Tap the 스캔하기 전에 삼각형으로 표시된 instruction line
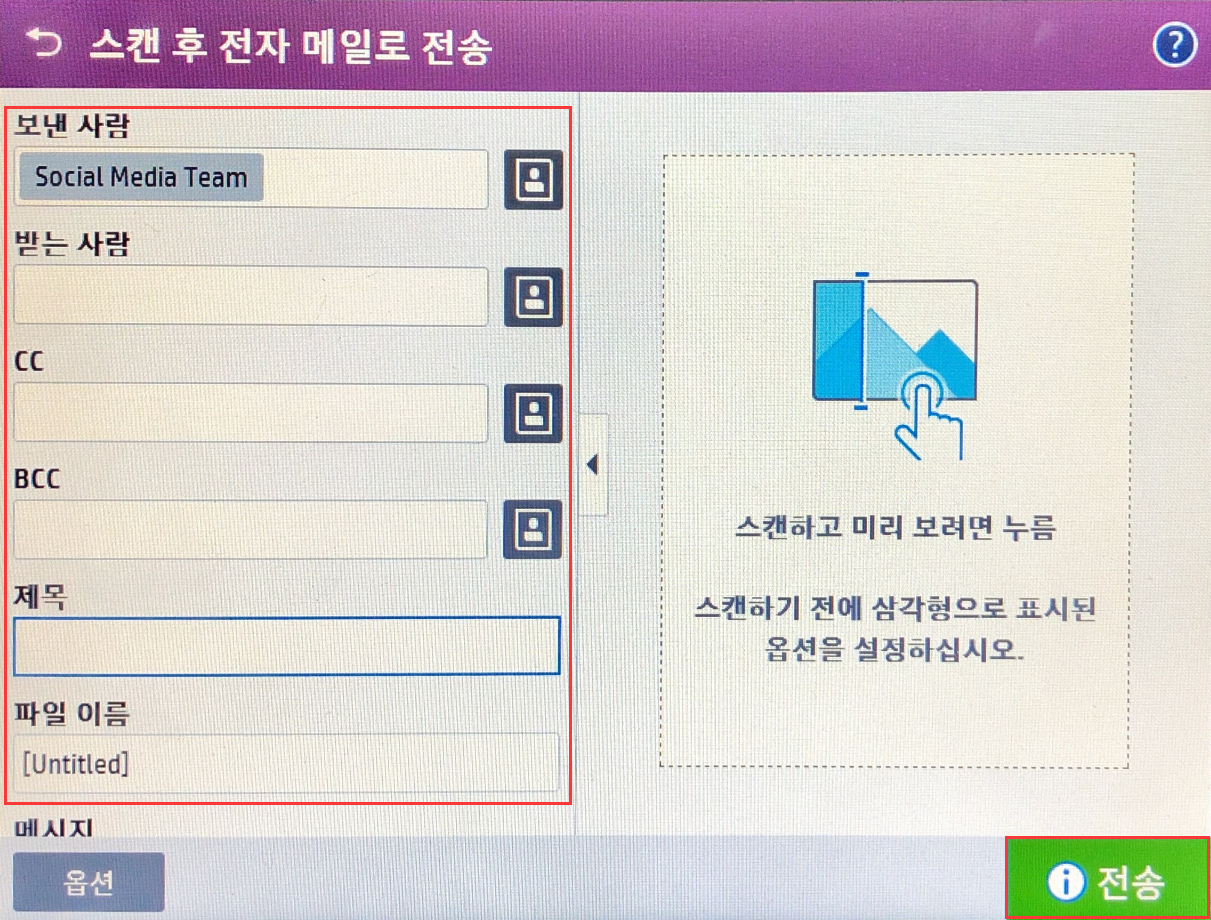The image size is (1211, 920). point(896,609)
